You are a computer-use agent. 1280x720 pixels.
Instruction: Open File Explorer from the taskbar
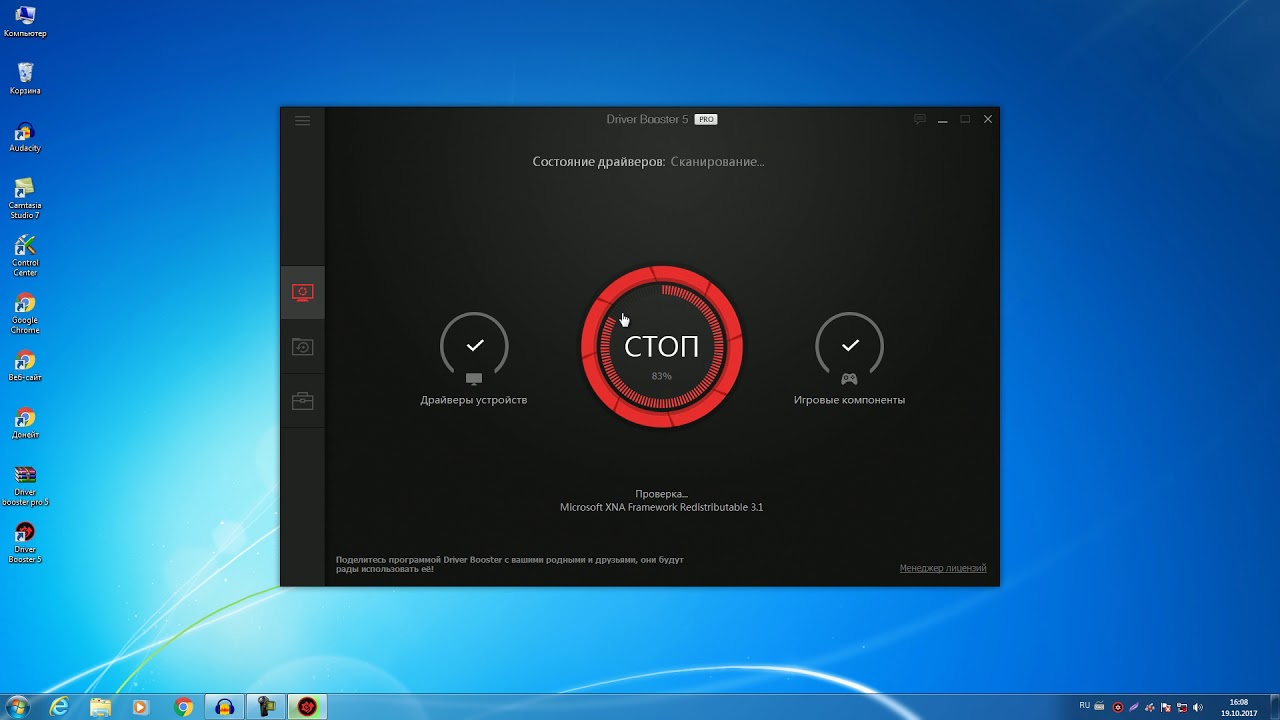(101, 707)
